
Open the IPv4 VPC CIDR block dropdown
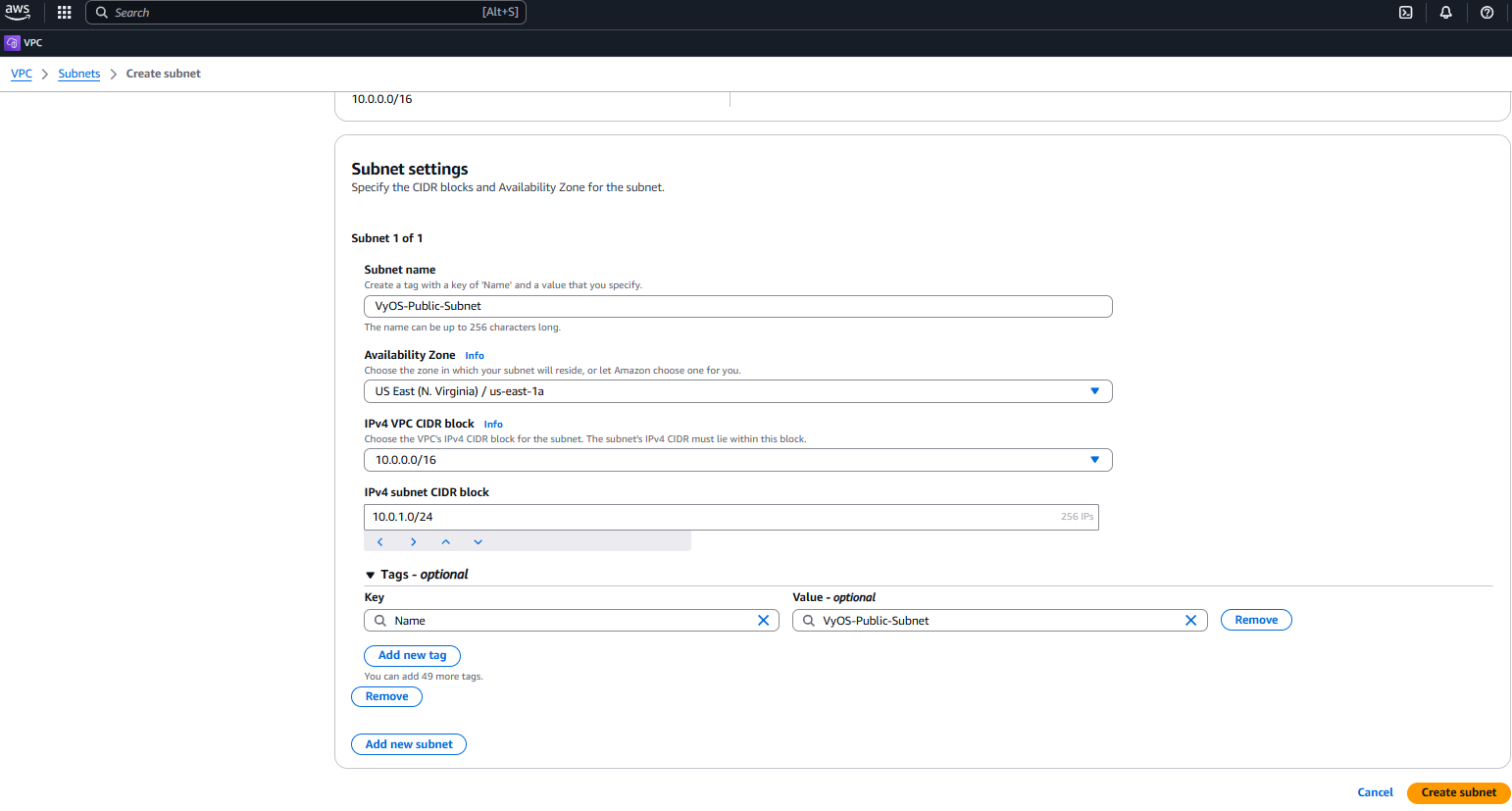coord(1094,459)
